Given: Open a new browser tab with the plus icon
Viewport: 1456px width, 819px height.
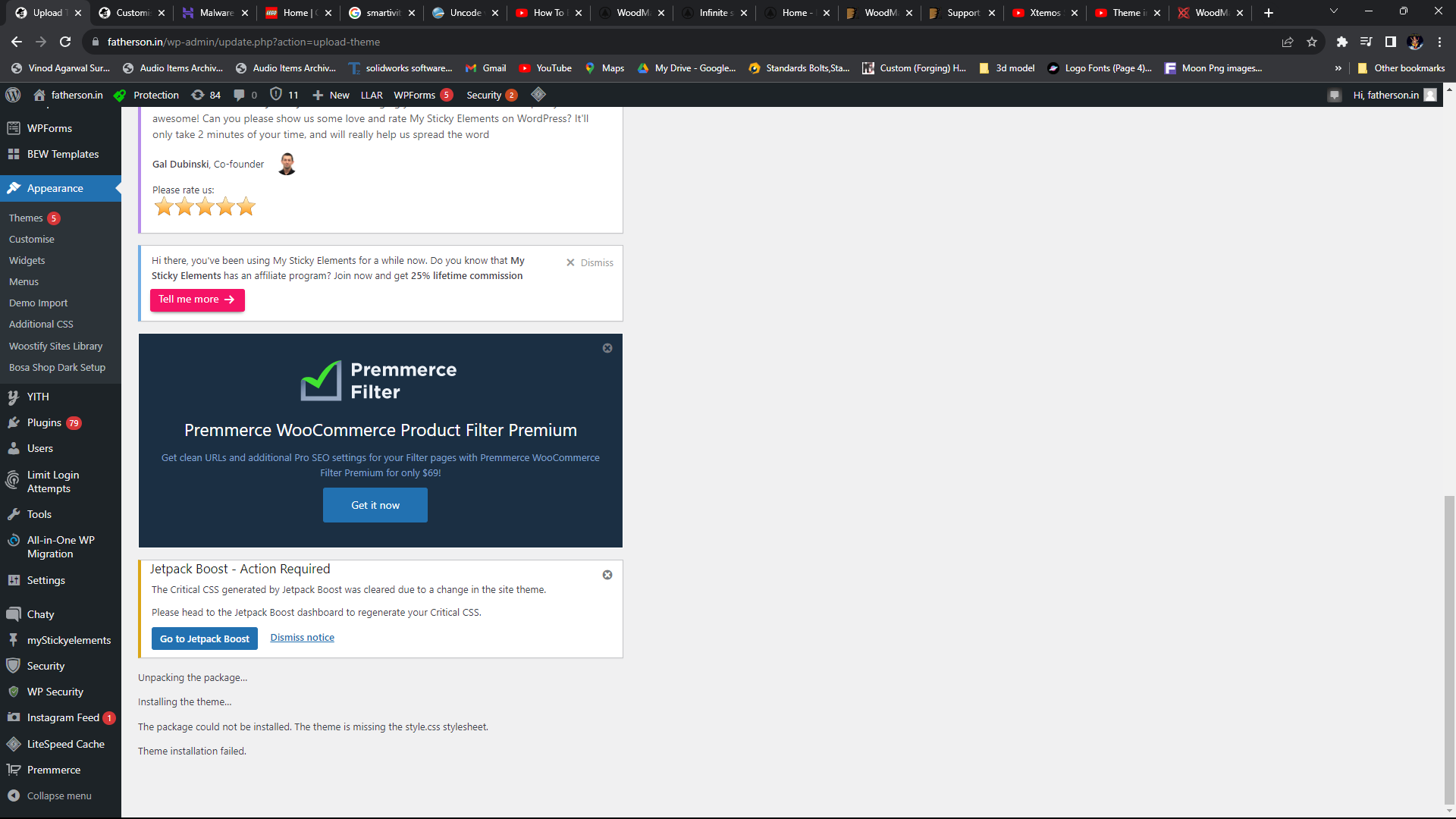Looking at the screenshot, I should pyautogui.click(x=1269, y=13).
